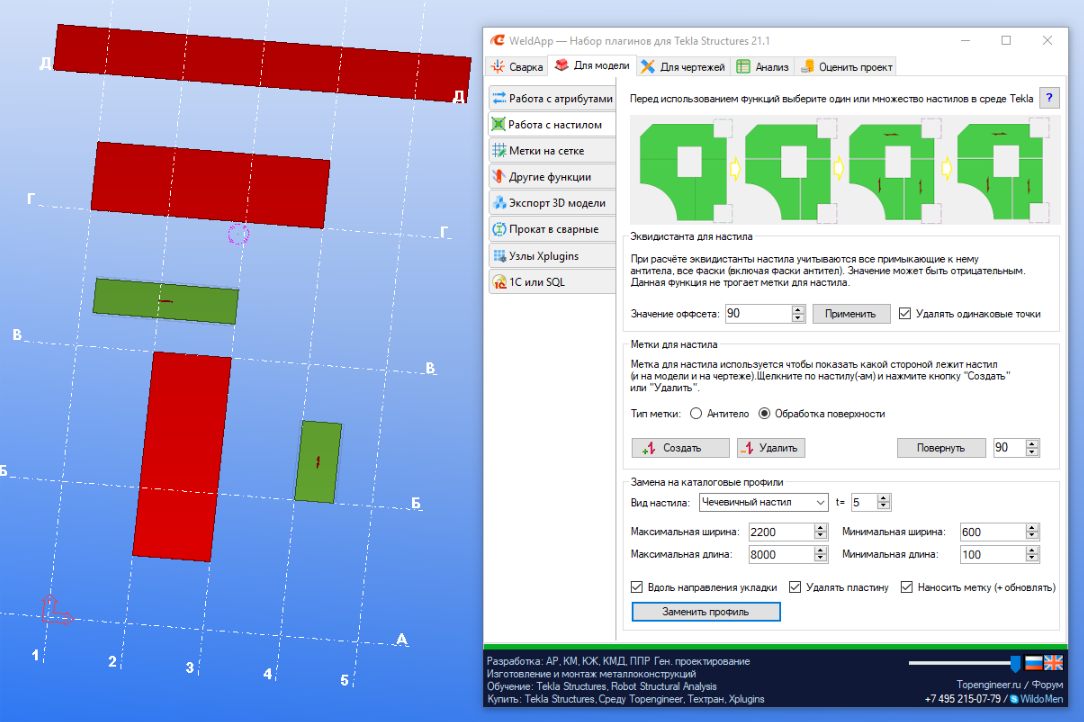Open Узлы Xplugins section
Screen dimensions: 1084x722
552,256
